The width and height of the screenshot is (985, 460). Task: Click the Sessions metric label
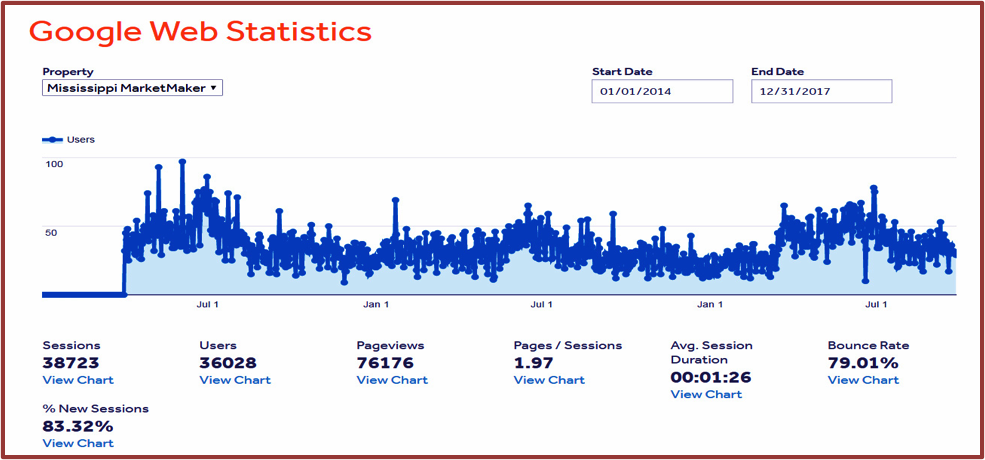[x=71, y=346]
